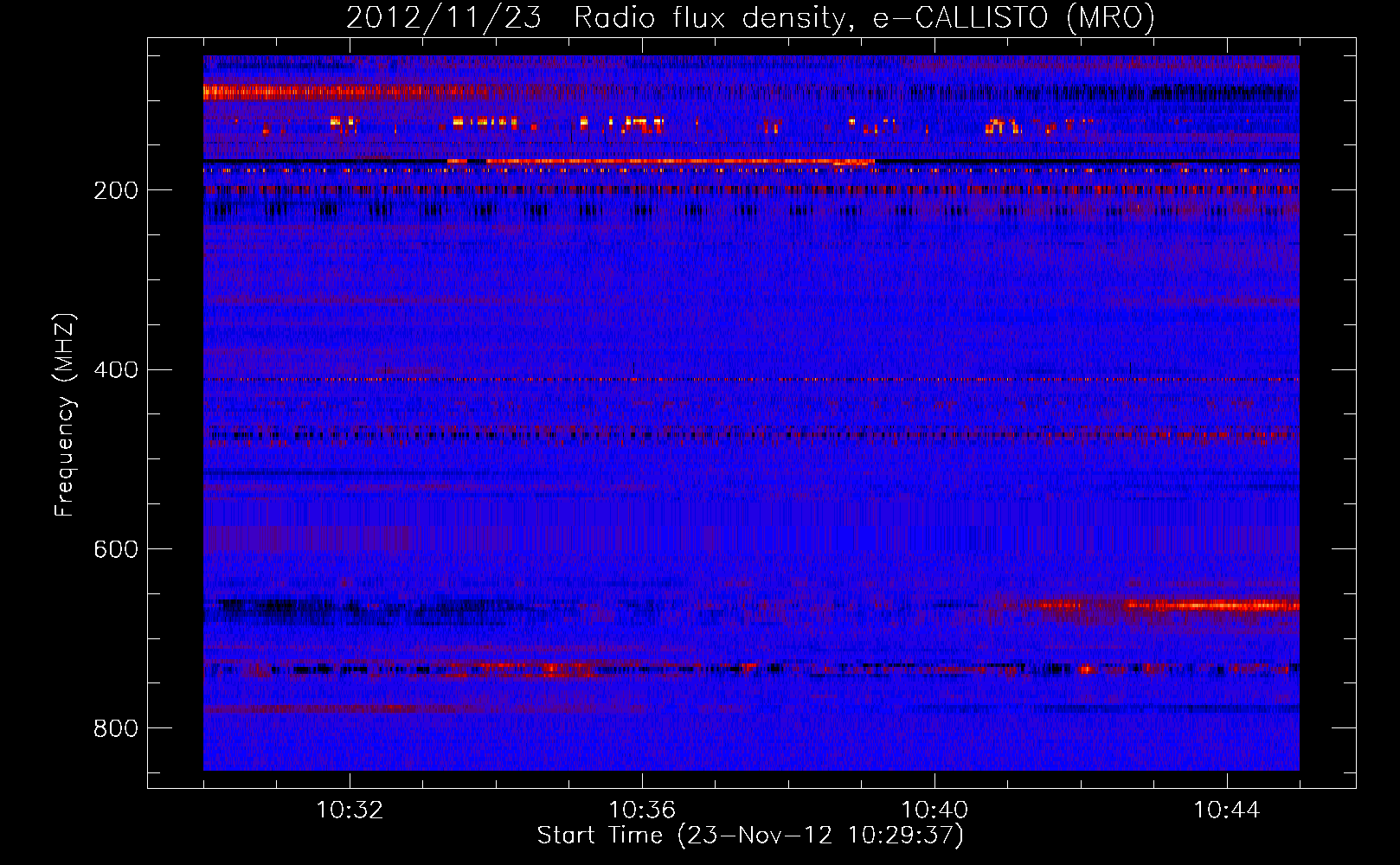
Task: Click the 'Frequency (MHZ)' axis label
Action: pyautogui.click(x=64, y=415)
